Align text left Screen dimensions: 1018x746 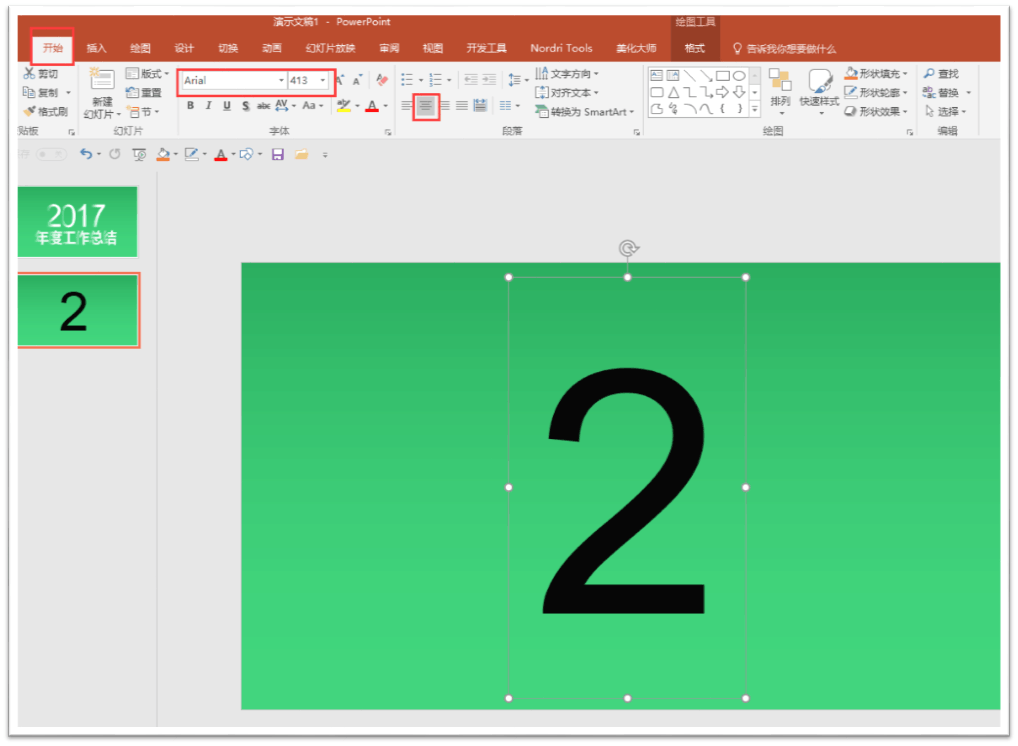coord(406,106)
